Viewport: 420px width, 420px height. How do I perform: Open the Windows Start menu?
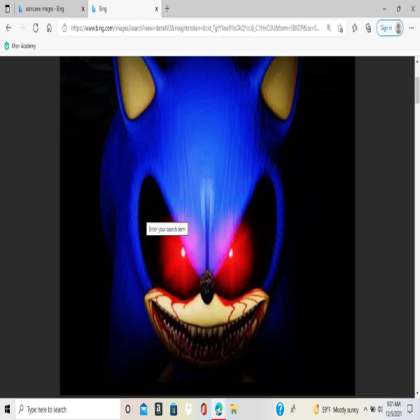pyautogui.click(x=7, y=409)
